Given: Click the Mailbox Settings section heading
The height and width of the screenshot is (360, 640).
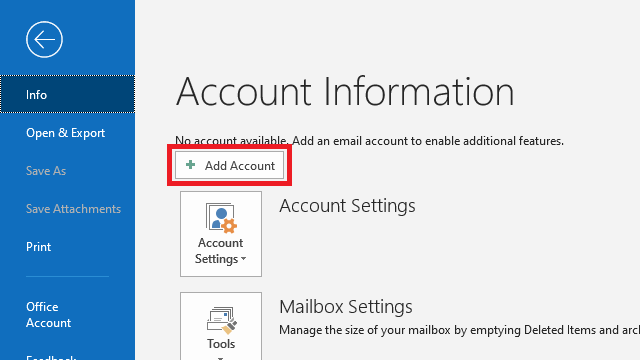Looking at the screenshot, I should coord(346,307).
